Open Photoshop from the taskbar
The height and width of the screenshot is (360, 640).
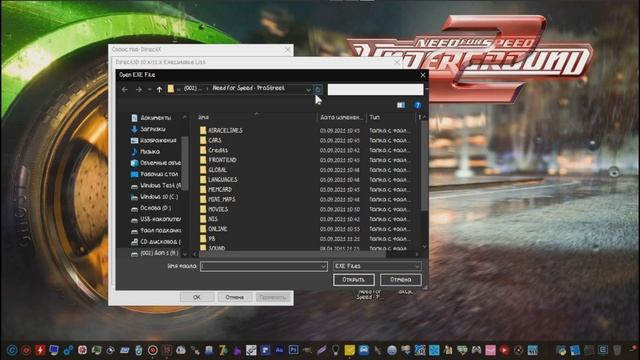pos(293,350)
